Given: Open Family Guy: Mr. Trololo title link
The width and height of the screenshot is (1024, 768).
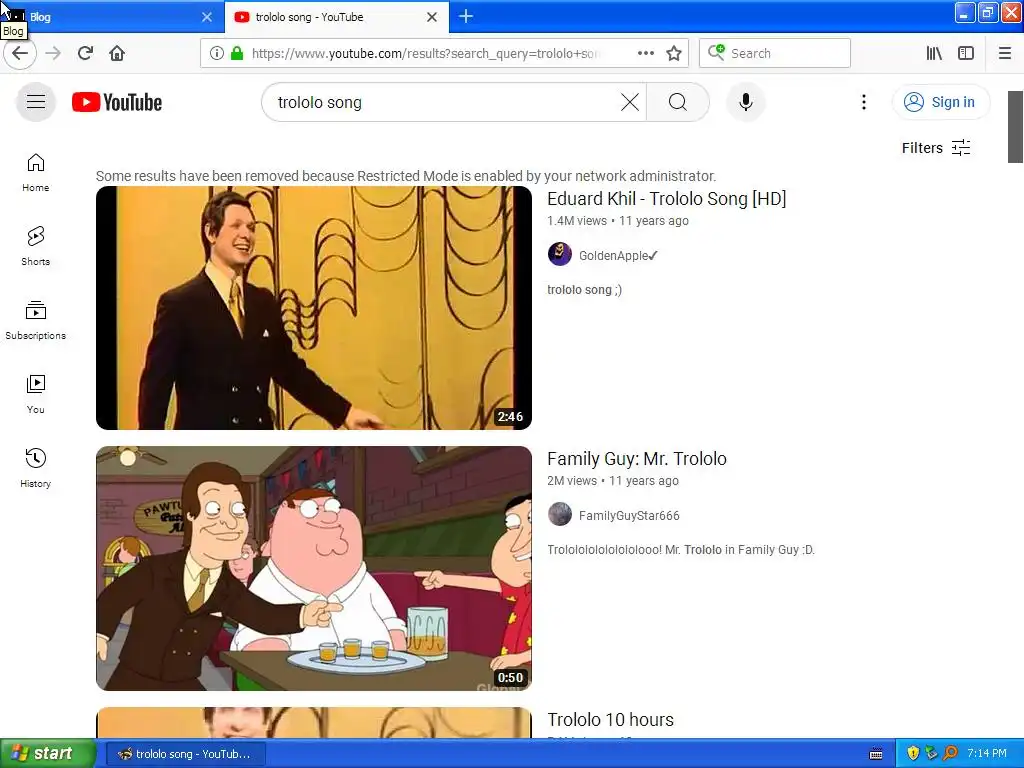Looking at the screenshot, I should 637,458.
